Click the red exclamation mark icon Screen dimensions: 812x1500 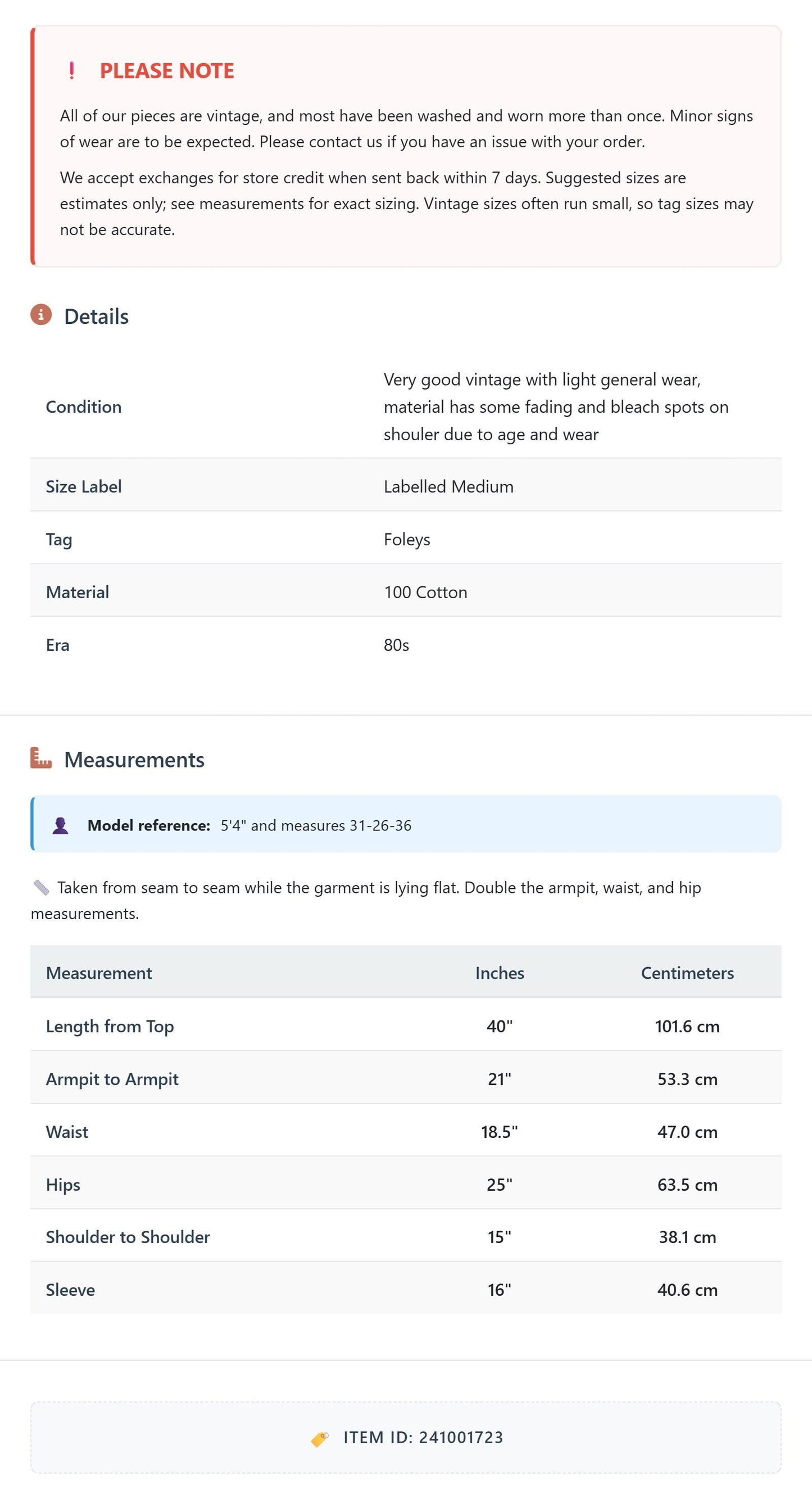pyautogui.click(x=71, y=70)
